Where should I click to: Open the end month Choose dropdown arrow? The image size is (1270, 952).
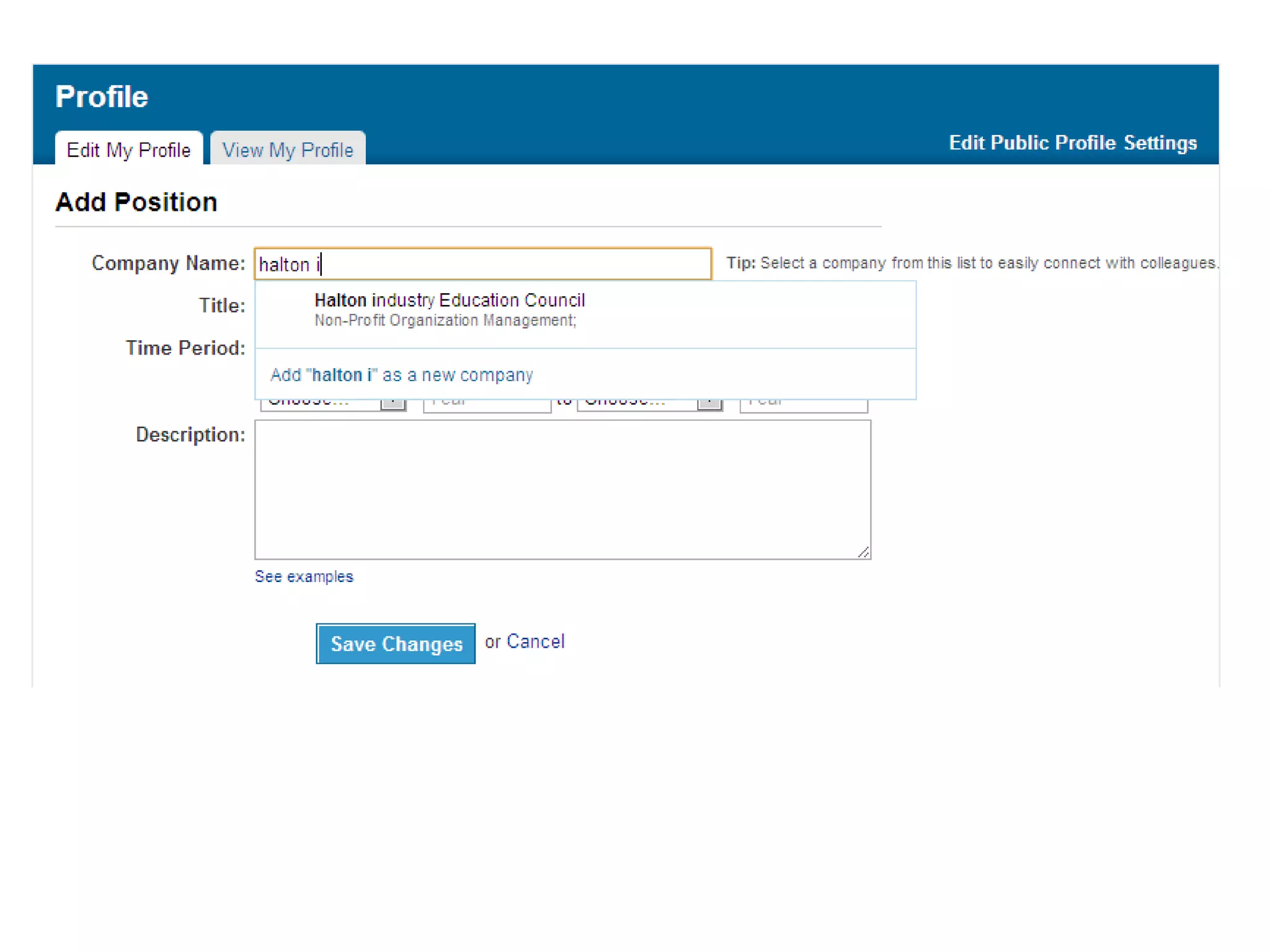click(709, 405)
